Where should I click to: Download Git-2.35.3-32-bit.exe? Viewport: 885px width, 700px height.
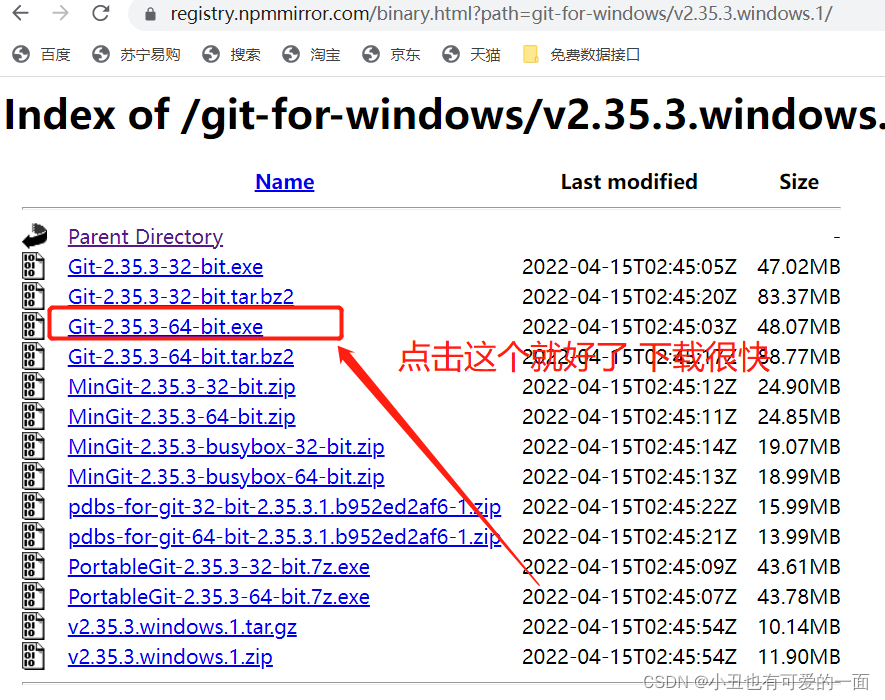(165, 266)
